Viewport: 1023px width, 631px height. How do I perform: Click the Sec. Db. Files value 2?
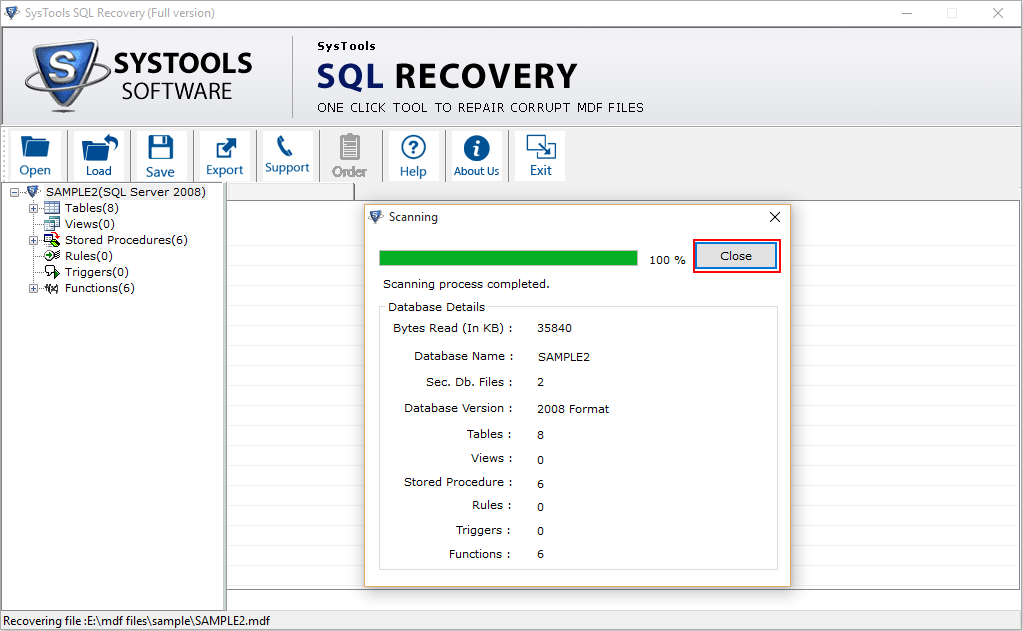click(x=540, y=382)
